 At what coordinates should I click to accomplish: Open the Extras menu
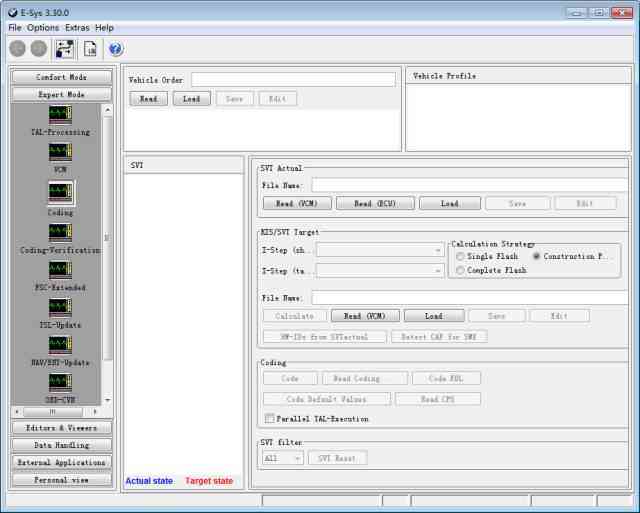[x=77, y=28]
